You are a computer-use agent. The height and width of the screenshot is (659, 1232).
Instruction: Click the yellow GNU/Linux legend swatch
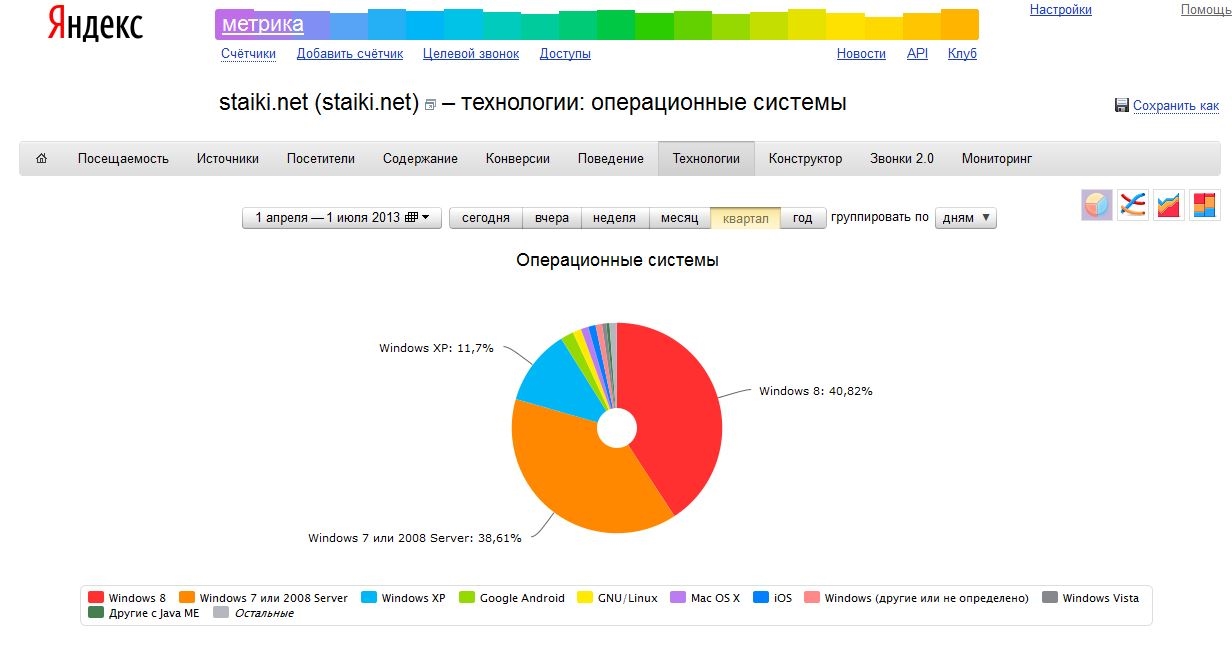click(586, 598)
